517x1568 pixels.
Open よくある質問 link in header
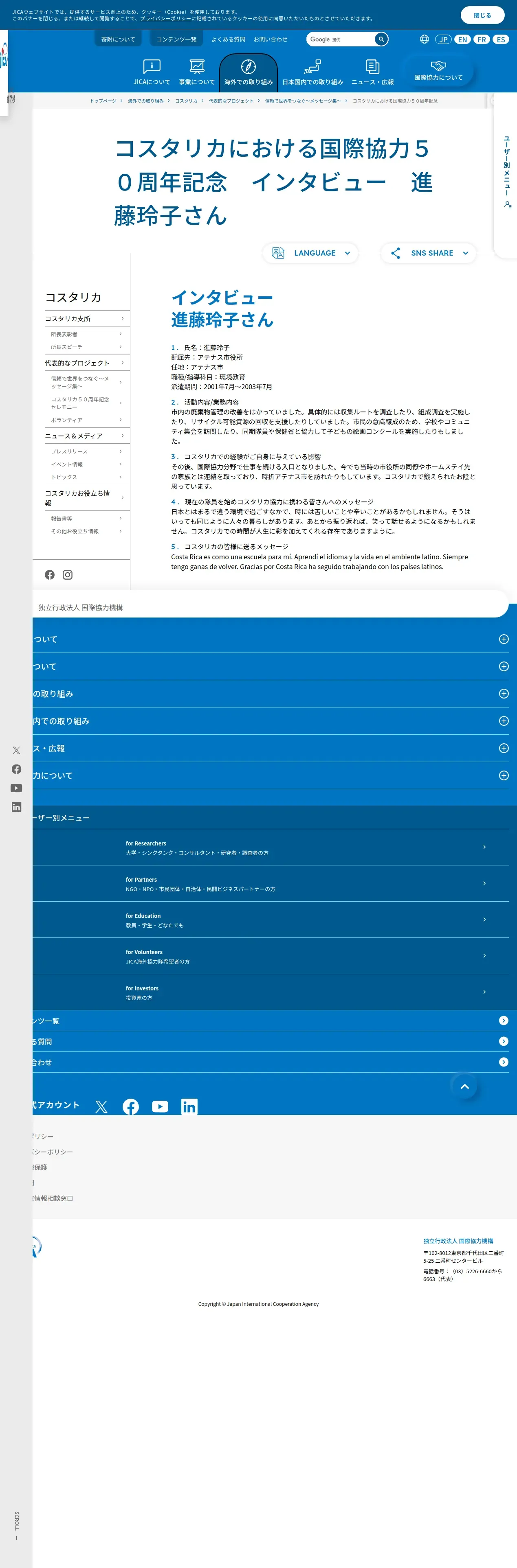coord(229,39)
